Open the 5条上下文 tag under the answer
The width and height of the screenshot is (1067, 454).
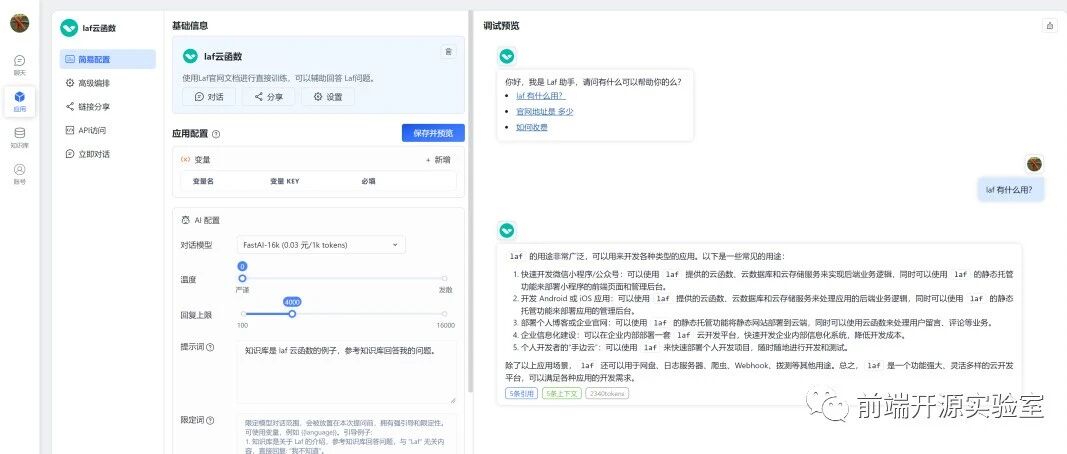tap(561, 393)
